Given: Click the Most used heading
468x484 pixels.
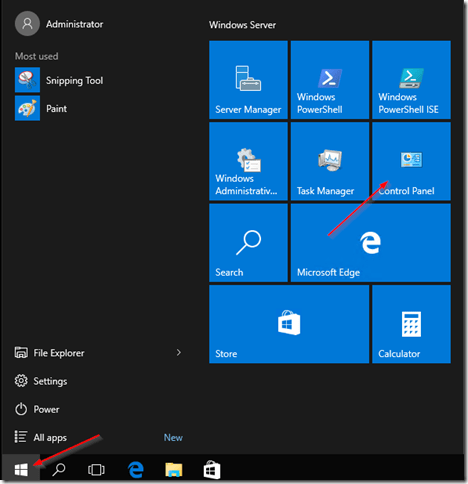Looking at the screenshot, I should point(36,56).
